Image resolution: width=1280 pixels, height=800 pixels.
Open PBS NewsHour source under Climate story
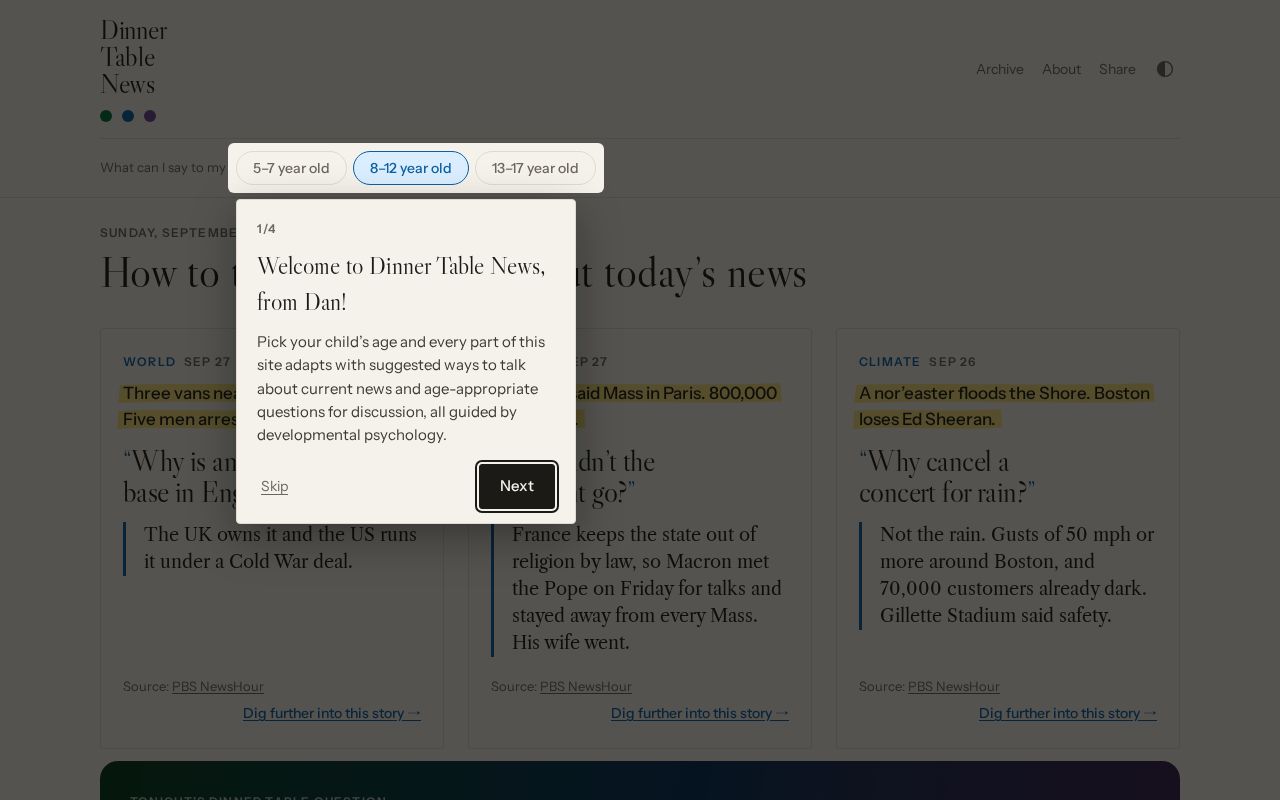pyautogui.click(x=954, y=686)
